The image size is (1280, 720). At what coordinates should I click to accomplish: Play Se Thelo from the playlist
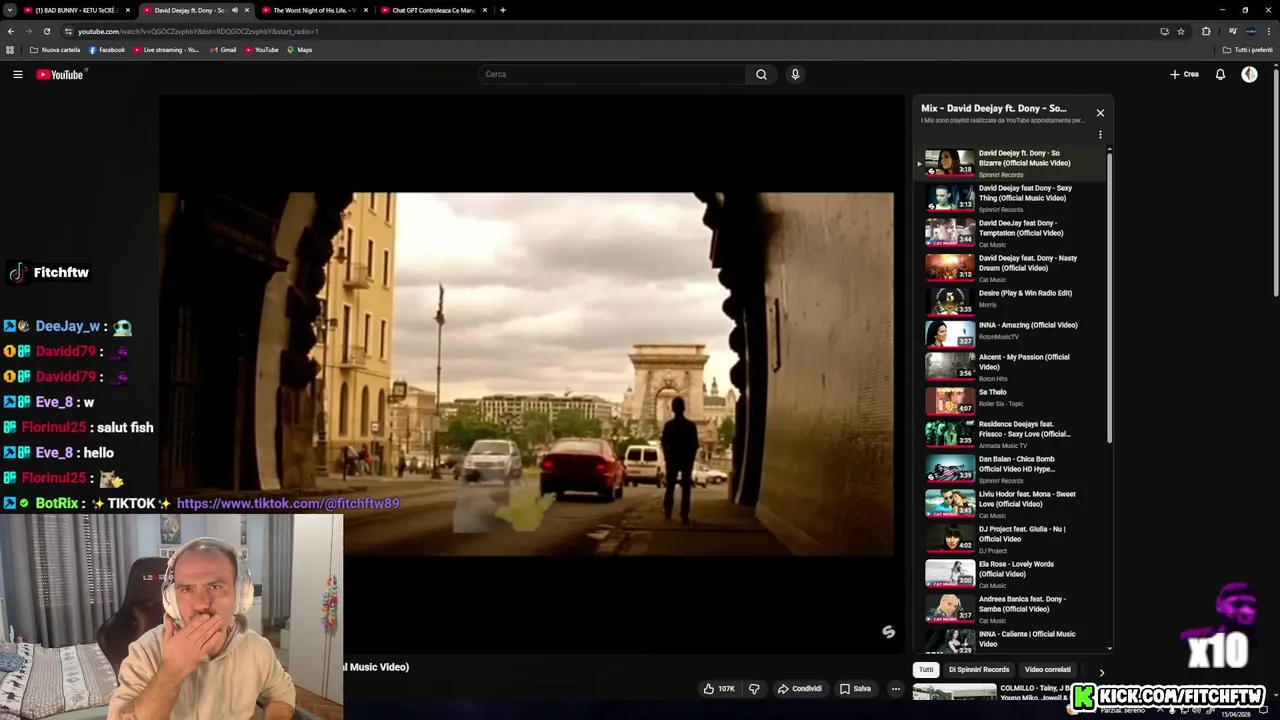(1010, 400)
